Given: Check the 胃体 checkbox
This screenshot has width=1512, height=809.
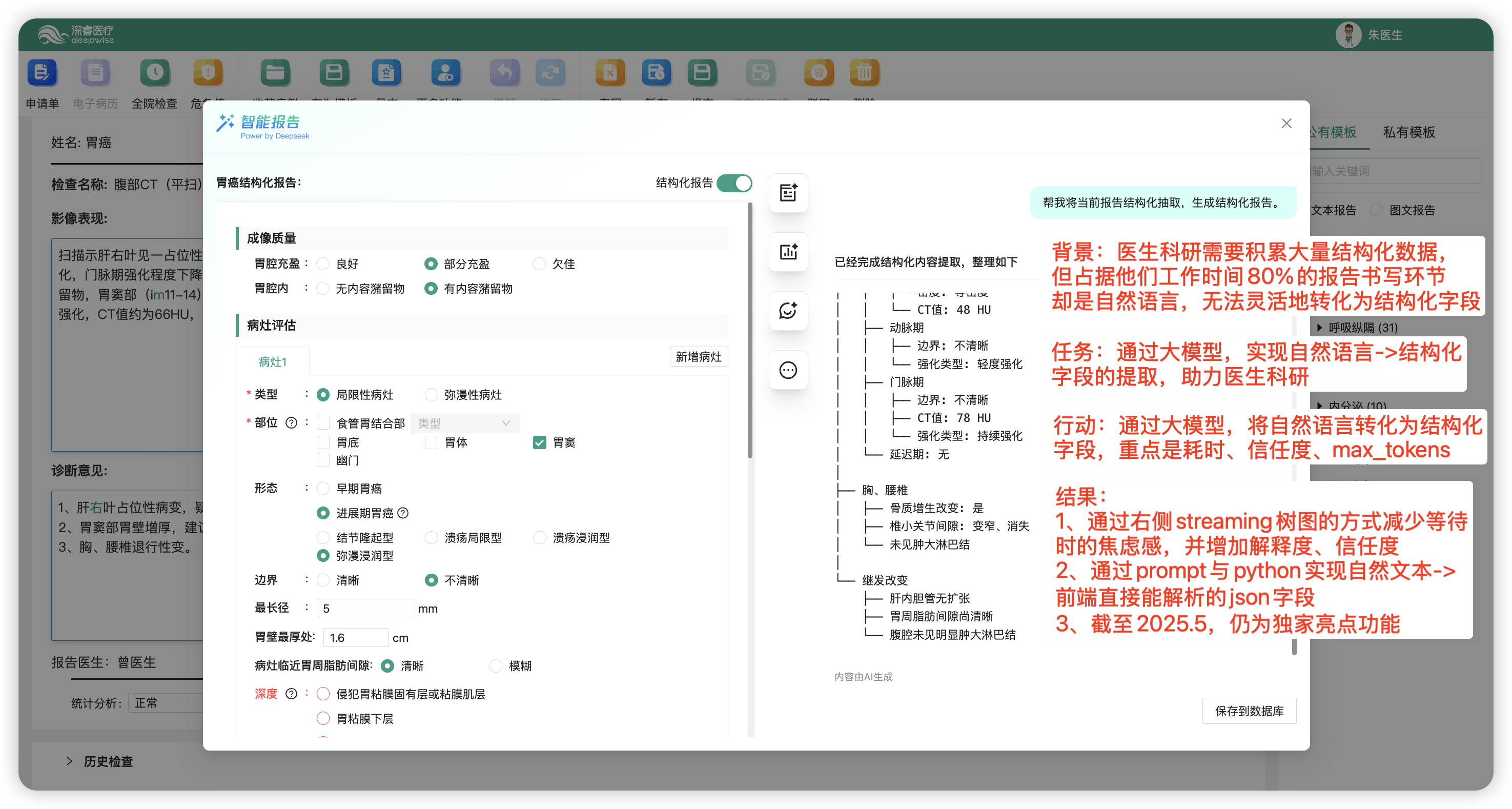Looking at the screenshot, I should (x=432, y=442).
